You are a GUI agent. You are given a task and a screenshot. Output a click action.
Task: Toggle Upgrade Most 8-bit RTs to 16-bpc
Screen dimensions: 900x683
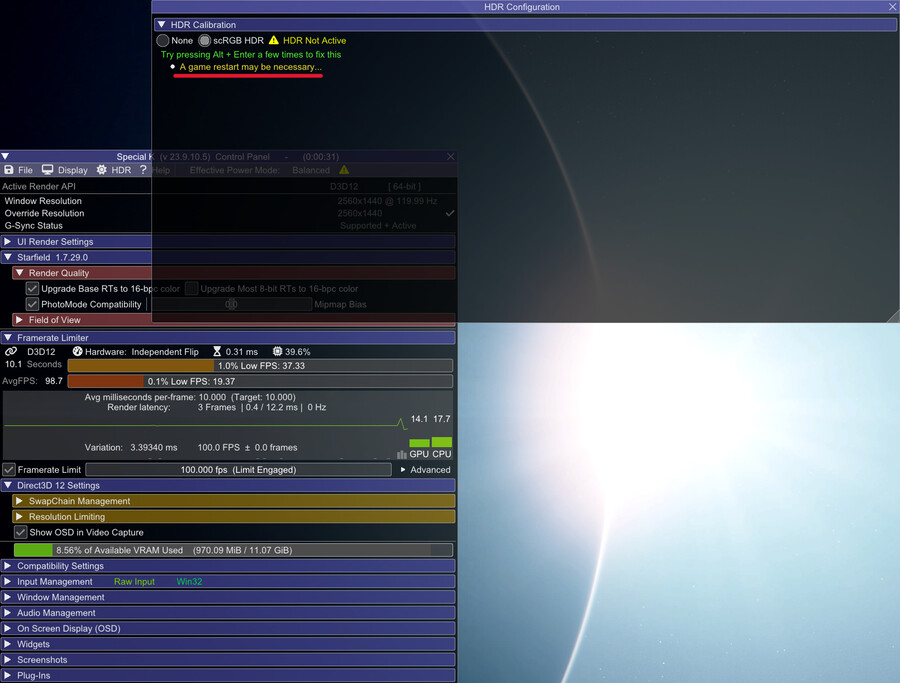click(192, 289)
